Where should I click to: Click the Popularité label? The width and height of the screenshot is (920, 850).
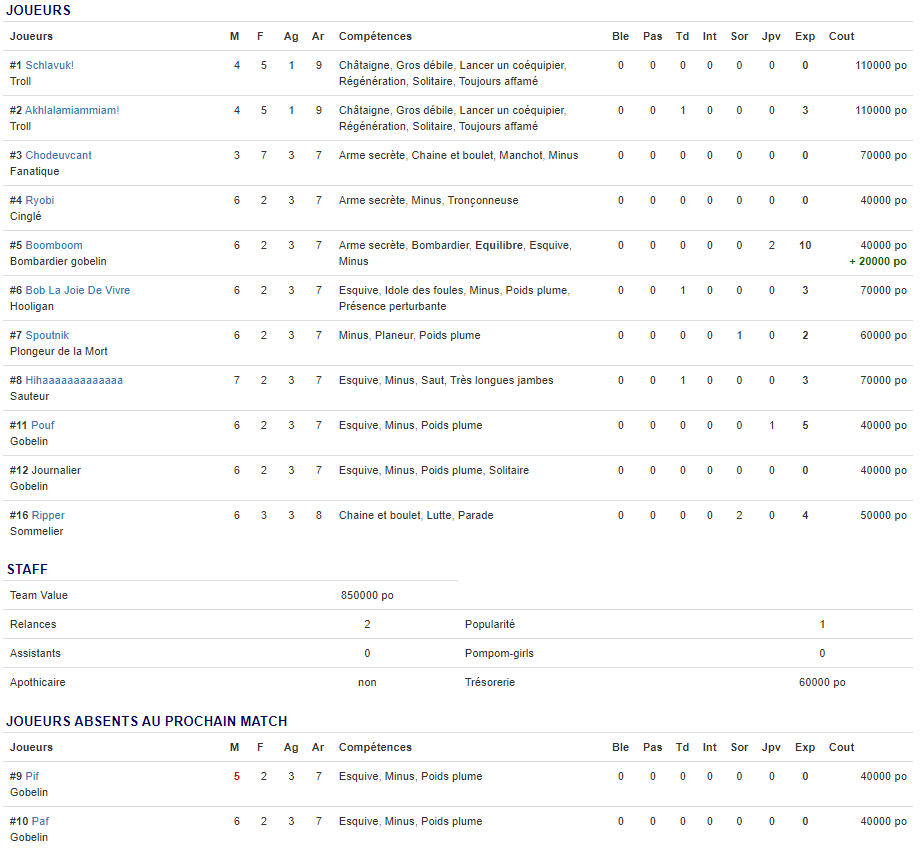pyautogui.click(x=490, y=625)
